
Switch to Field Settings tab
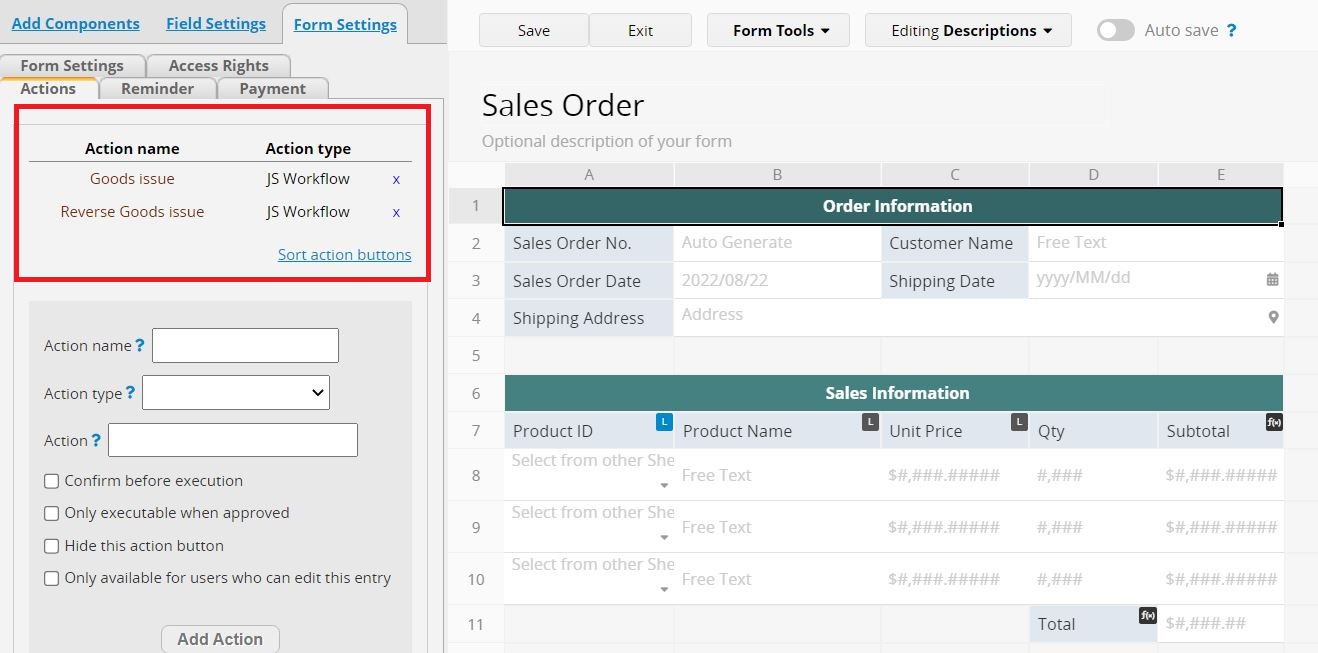point(216,23)
